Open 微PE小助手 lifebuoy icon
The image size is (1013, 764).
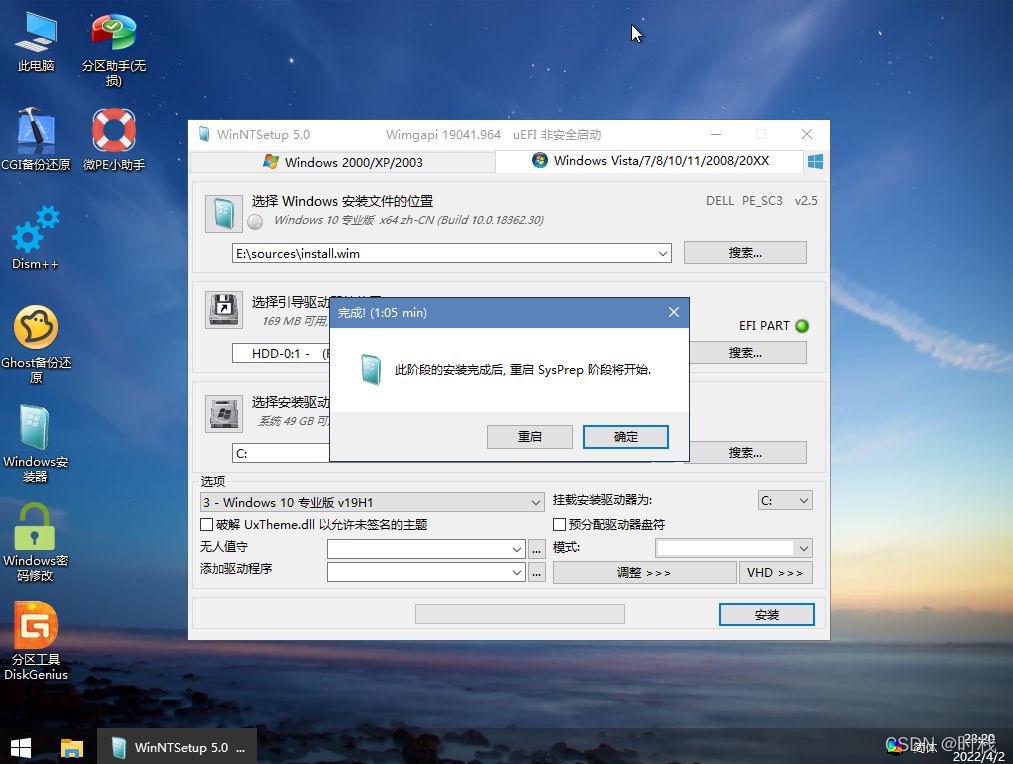click(114, 139)
